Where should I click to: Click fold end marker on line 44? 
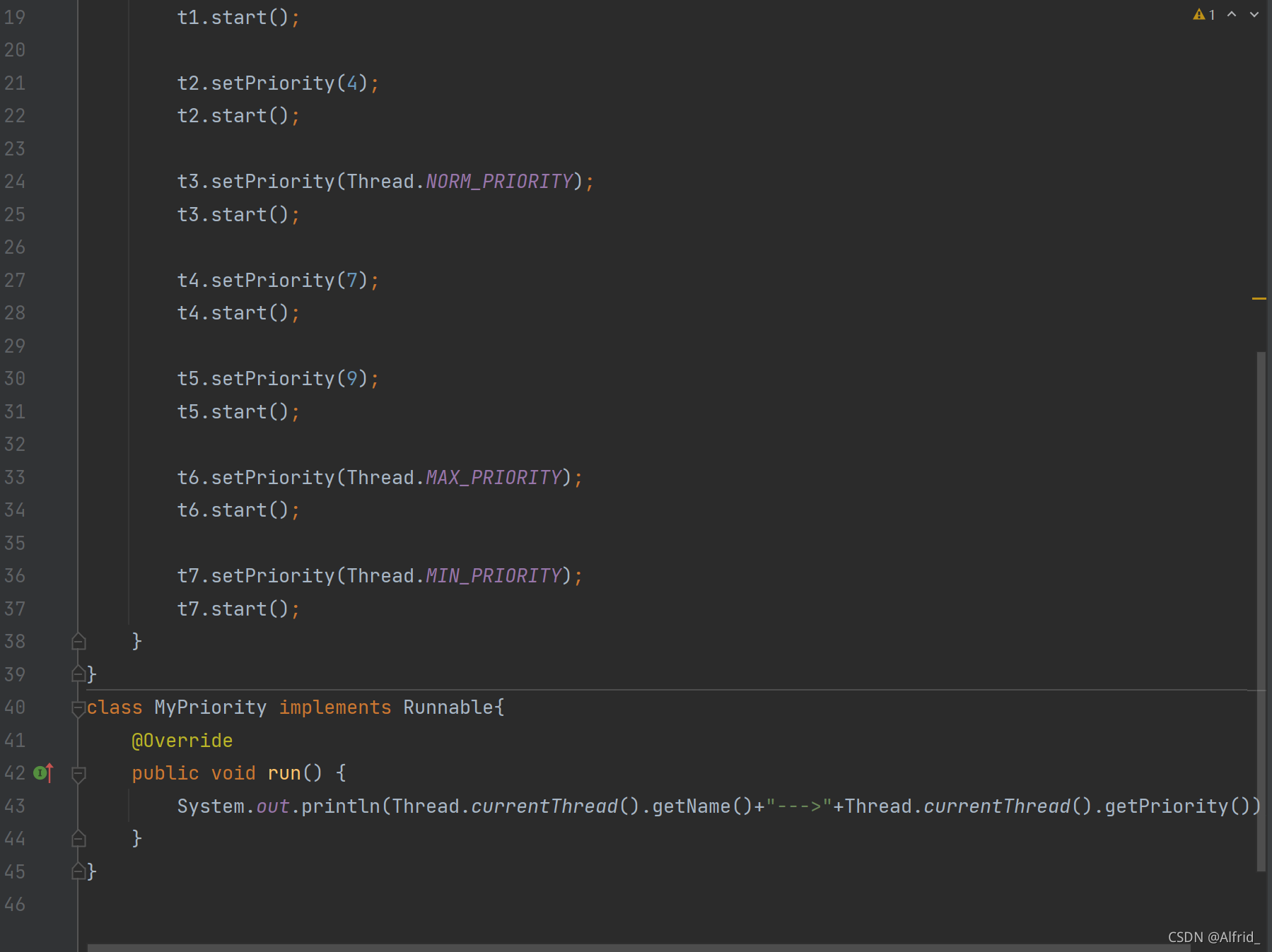(x=78, y=838)
